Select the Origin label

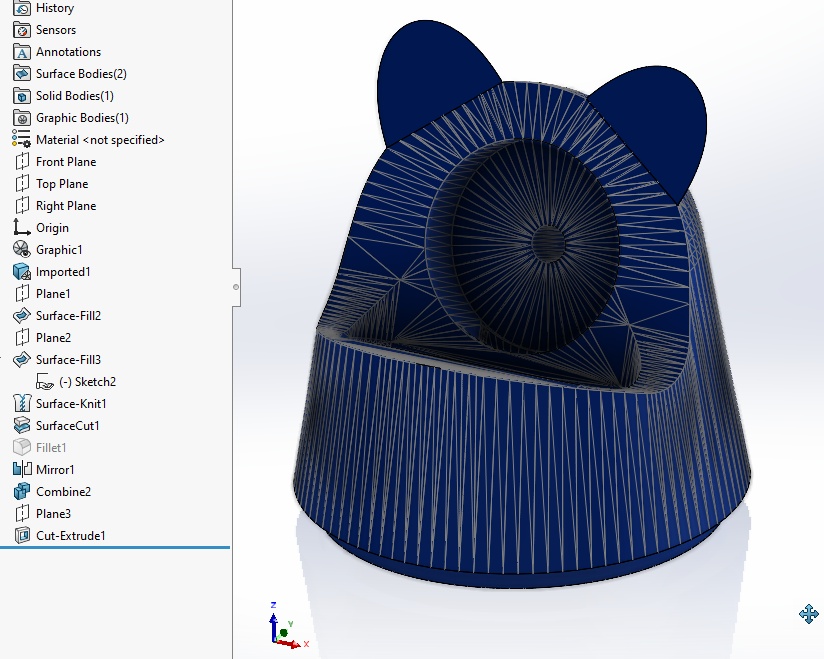pos(53,228)
